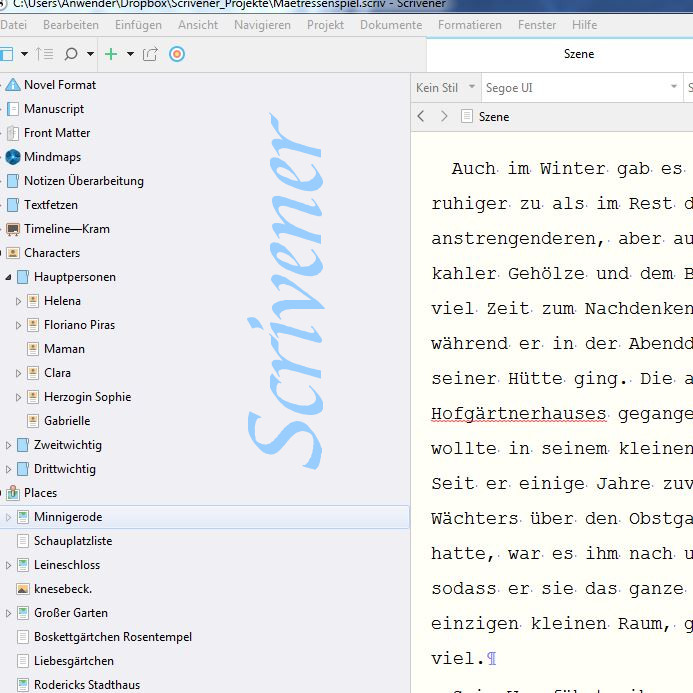Select Front Matter in the binder
Screen dimensions: 693x693
tap(57, 133)
